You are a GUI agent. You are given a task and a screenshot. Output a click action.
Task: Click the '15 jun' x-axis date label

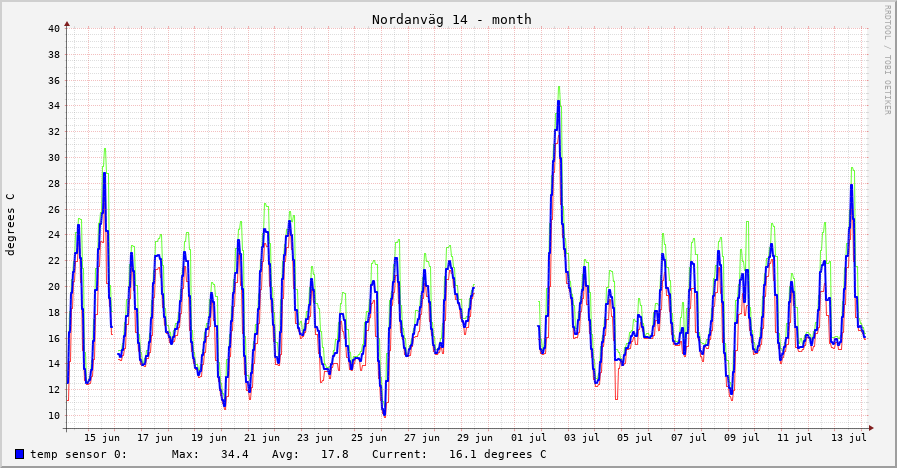[102, 438]
